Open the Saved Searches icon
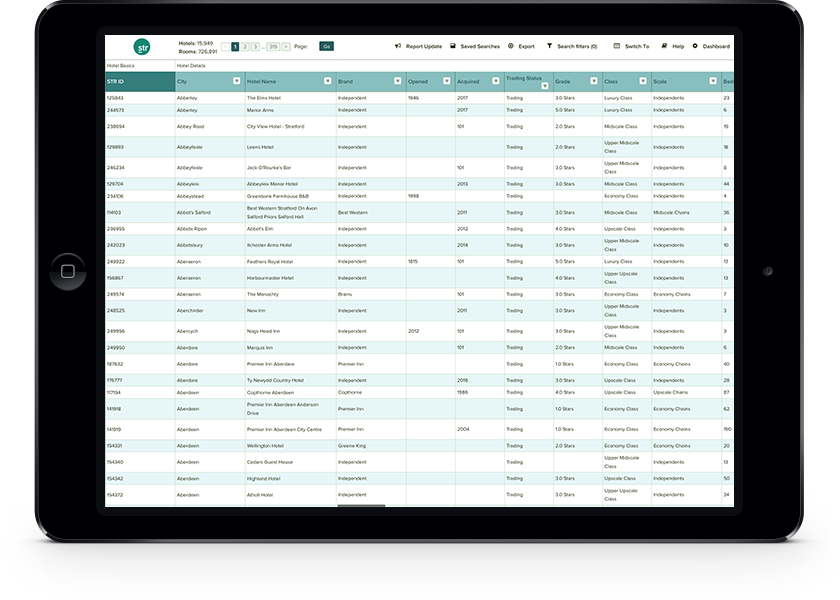Image resolution: width=840 pixels, height=600 pixels. coord(452,46)
